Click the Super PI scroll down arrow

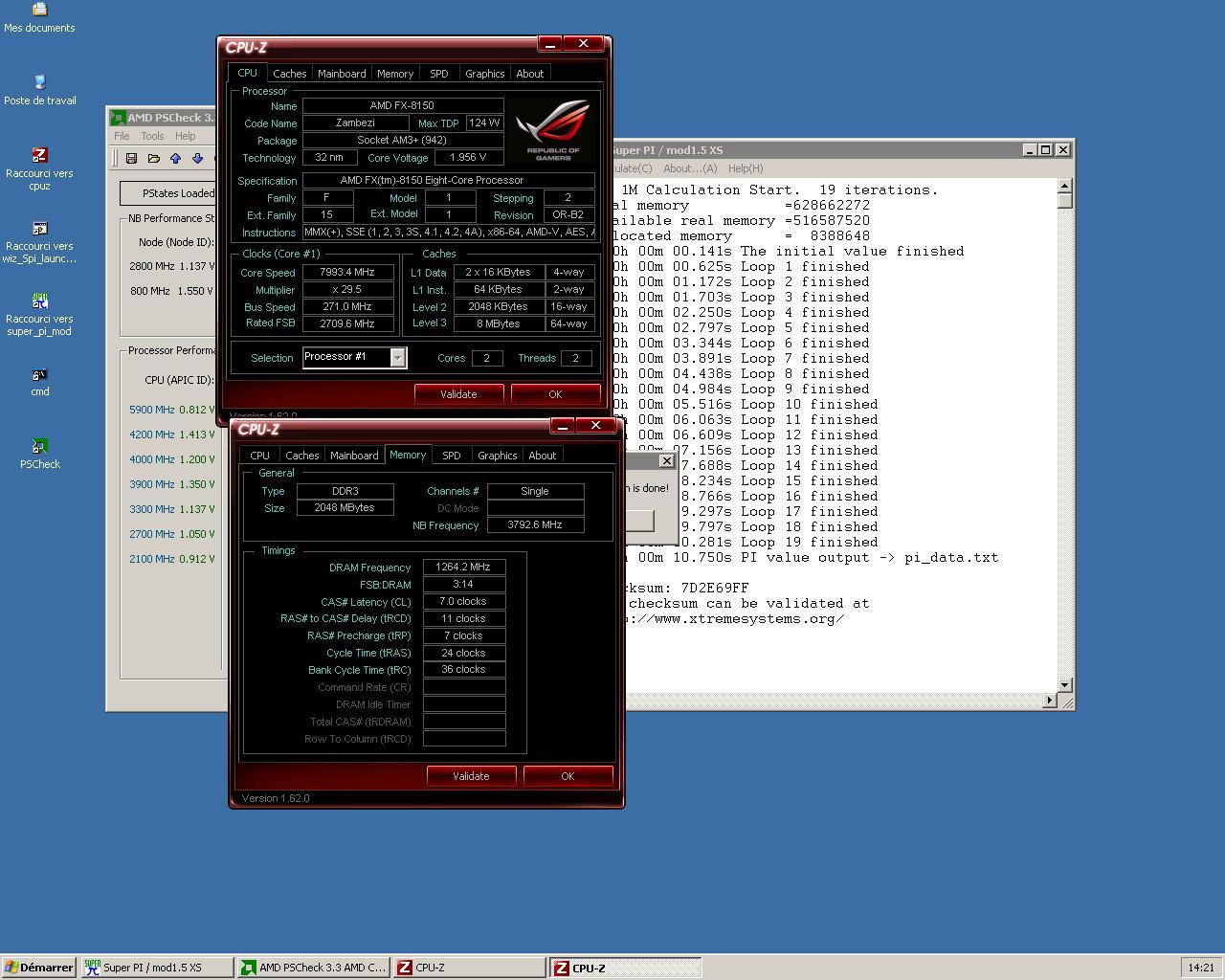tap(1064, 685)
